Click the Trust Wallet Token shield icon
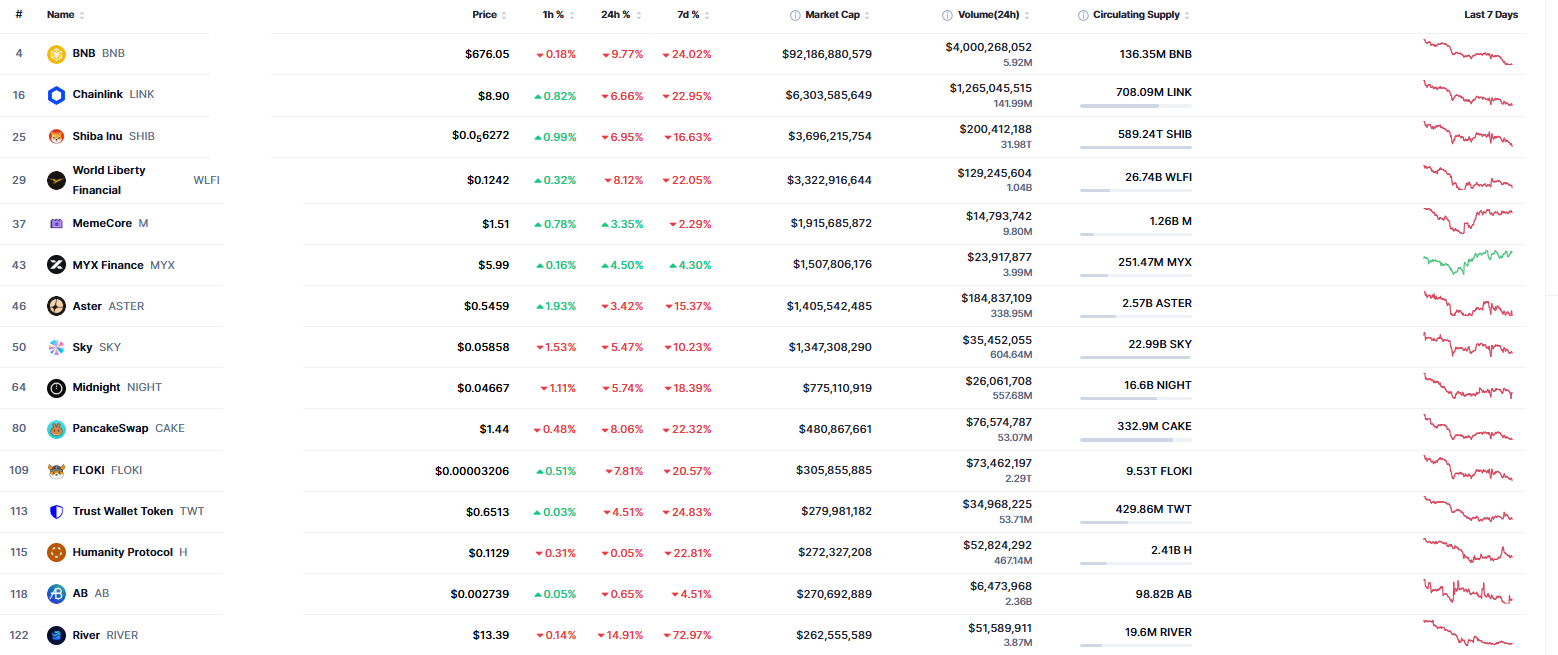 tap(56, 512)
